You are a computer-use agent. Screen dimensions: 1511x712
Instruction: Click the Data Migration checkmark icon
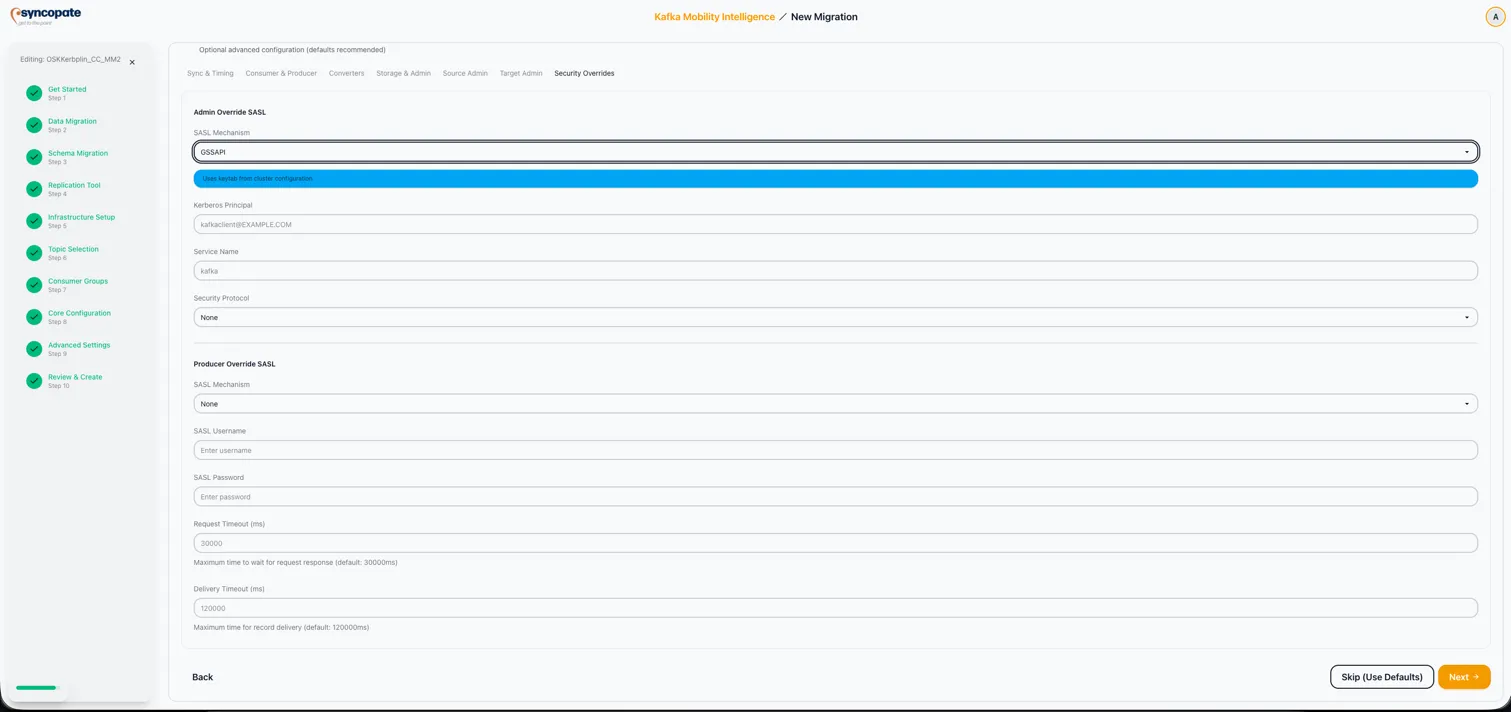pos(34,125)
